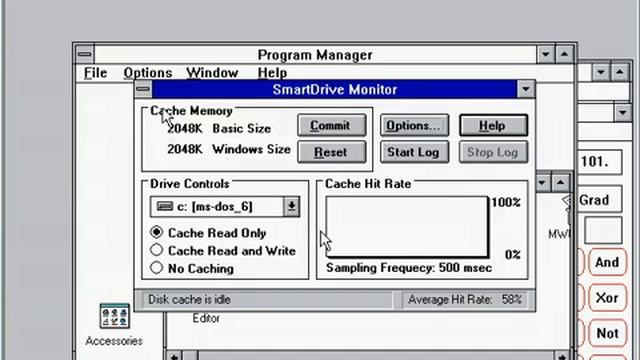Open the File menu in Program Manager

(x=96, y=73)
